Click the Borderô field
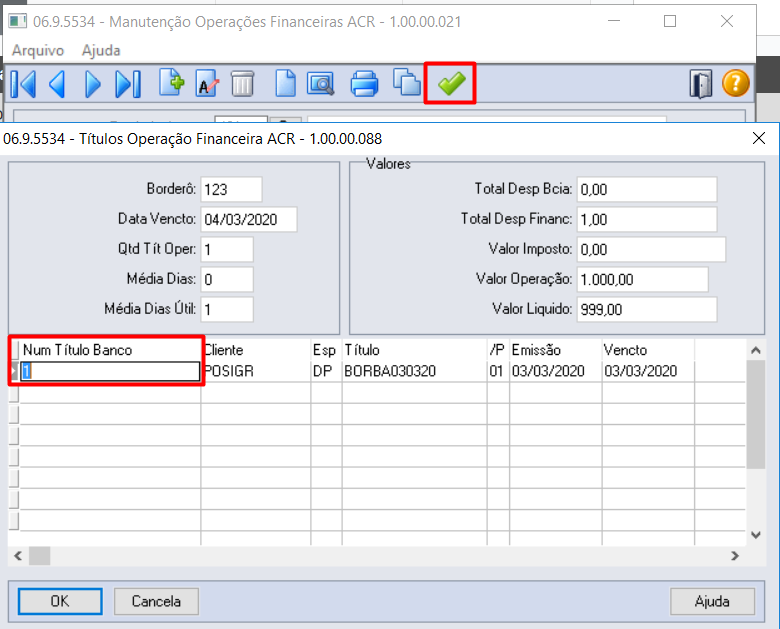The height and width of the screenshot is (629, 780). [x=231, y=190]
